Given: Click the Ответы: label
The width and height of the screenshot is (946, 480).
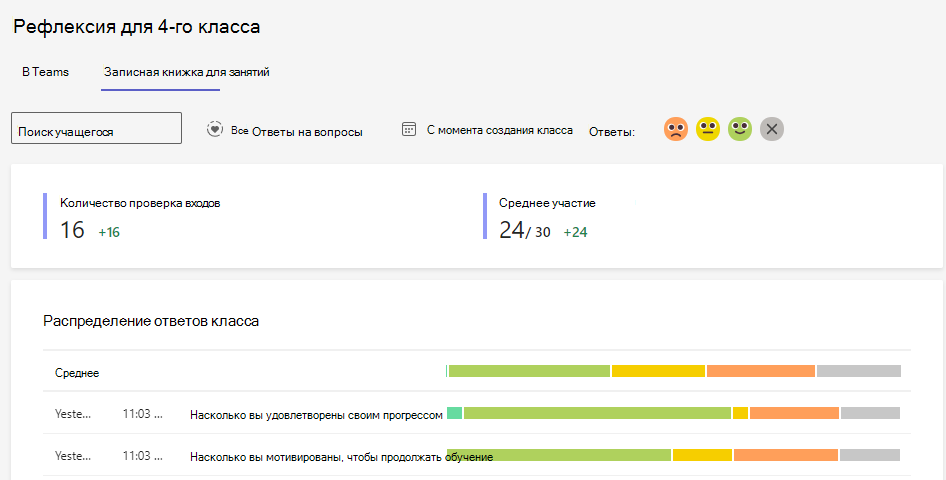Looking at the screenshot, I should [612, 132].
